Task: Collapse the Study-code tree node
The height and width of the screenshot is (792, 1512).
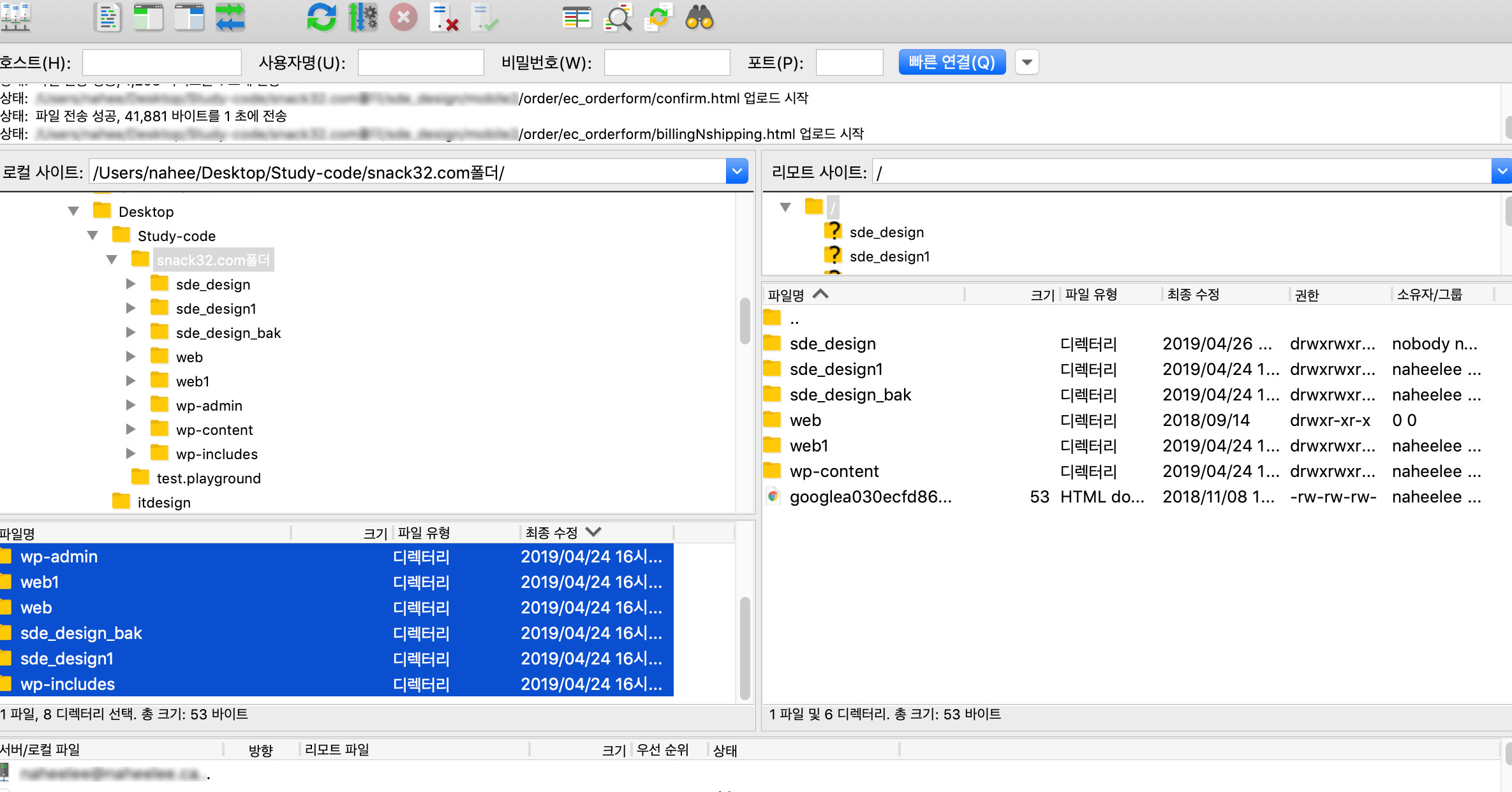Action: tap(93, 235)
